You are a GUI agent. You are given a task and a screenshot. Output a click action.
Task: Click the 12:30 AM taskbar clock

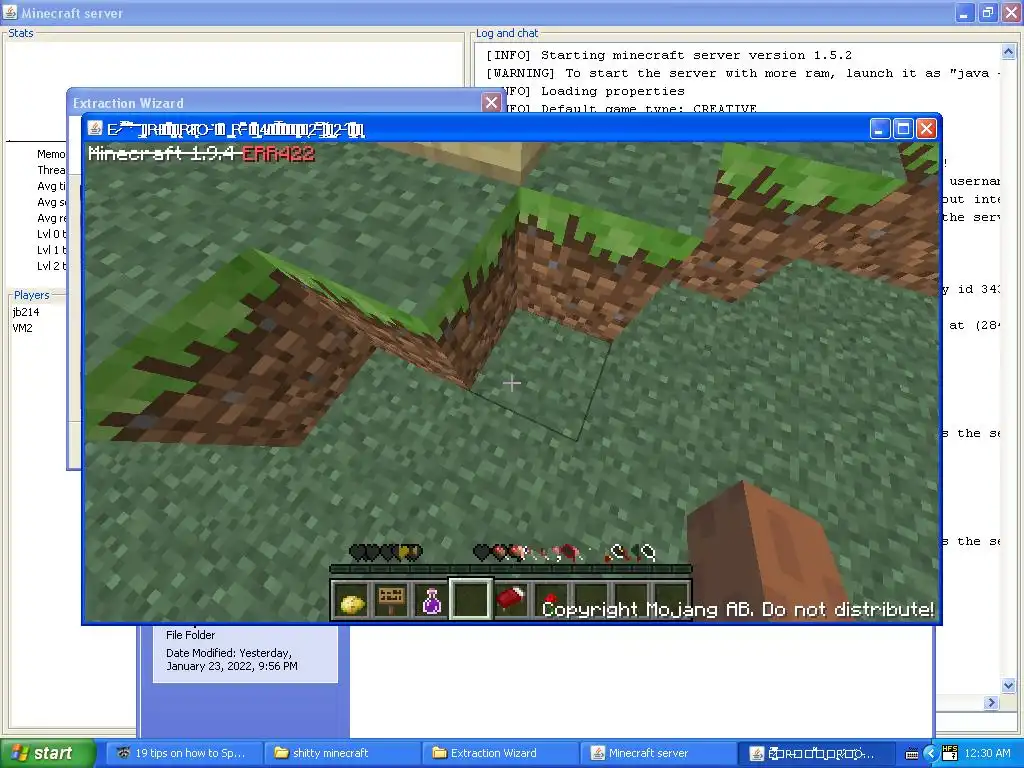click(x=987, y=753)
